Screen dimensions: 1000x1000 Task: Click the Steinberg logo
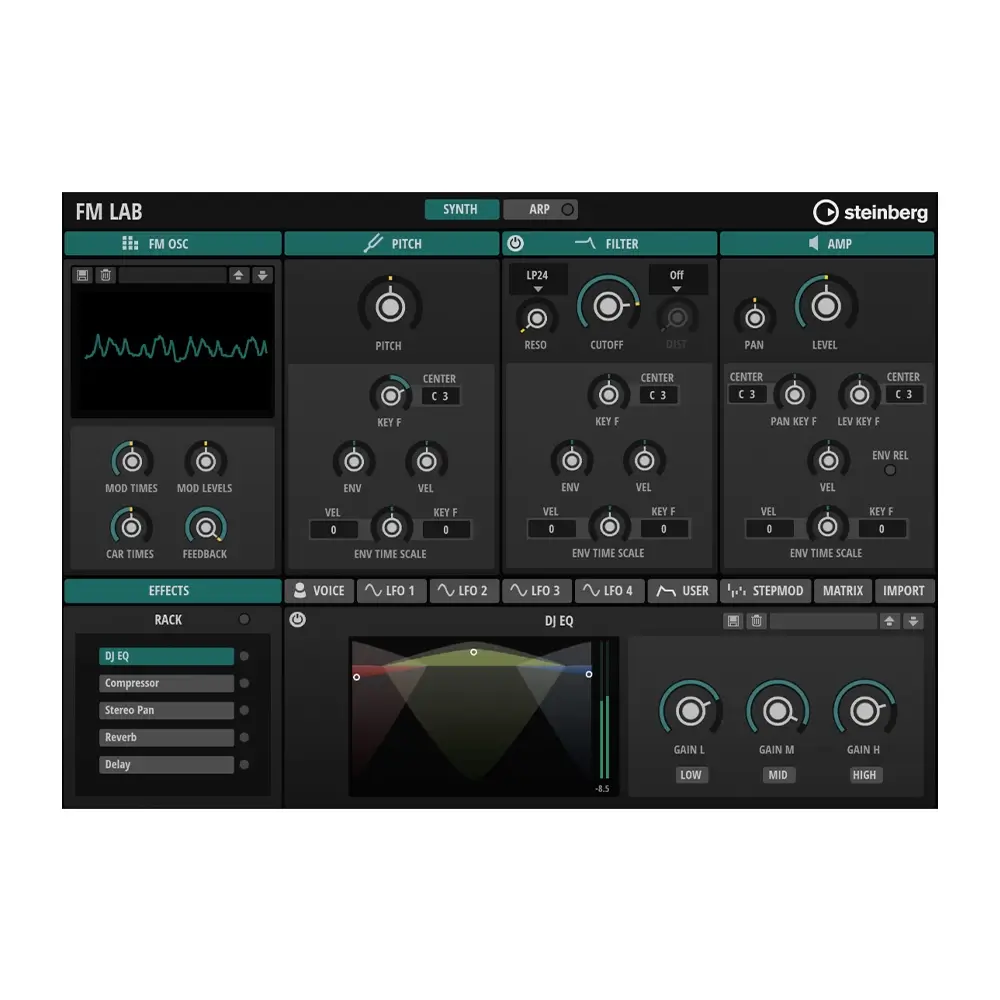tap(870, 212)
